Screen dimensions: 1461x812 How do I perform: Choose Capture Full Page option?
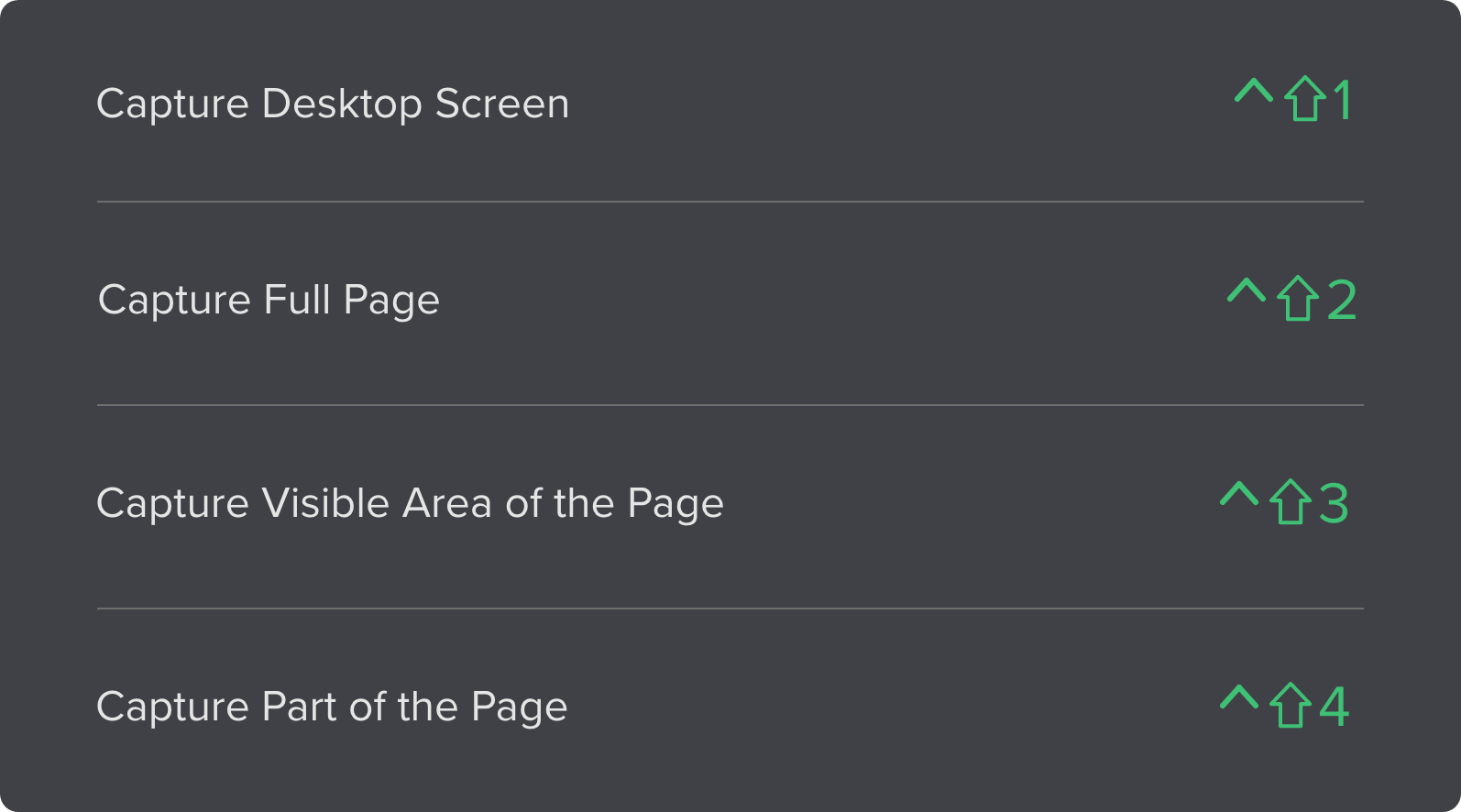coord(730,303)
